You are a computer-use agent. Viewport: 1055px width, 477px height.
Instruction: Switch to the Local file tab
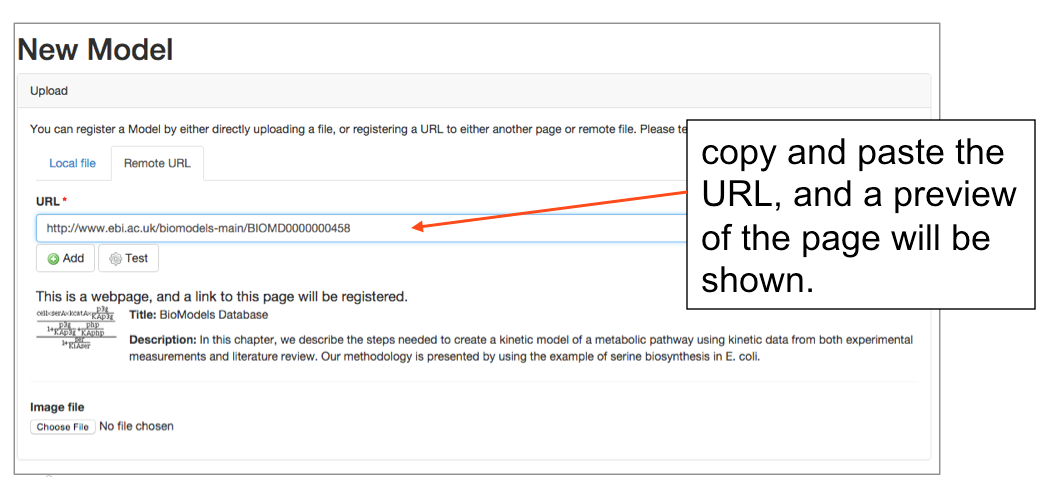pyautogui.click(x=72, y=163)
